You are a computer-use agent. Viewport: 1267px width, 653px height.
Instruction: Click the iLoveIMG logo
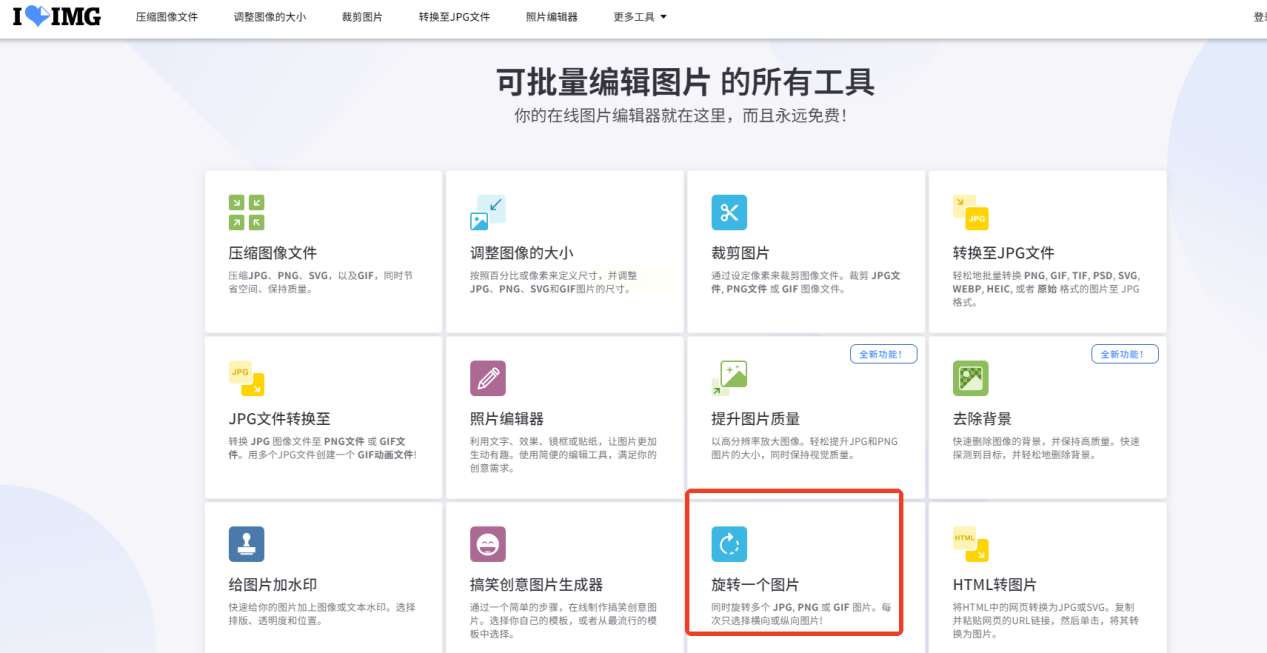(56, 17)
